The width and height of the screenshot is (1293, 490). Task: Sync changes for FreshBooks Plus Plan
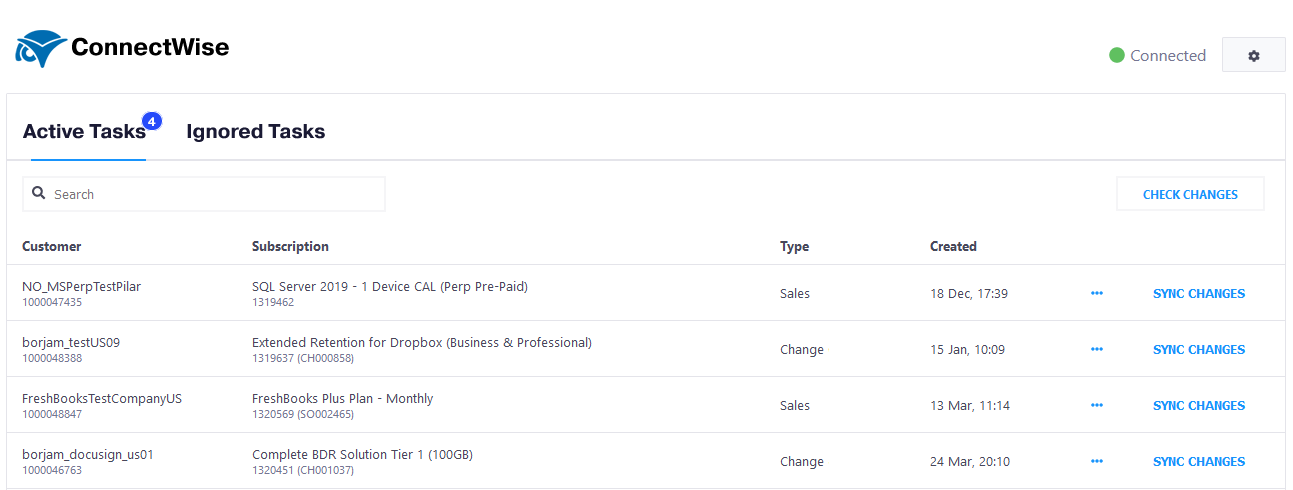(x=1199, y=405)
